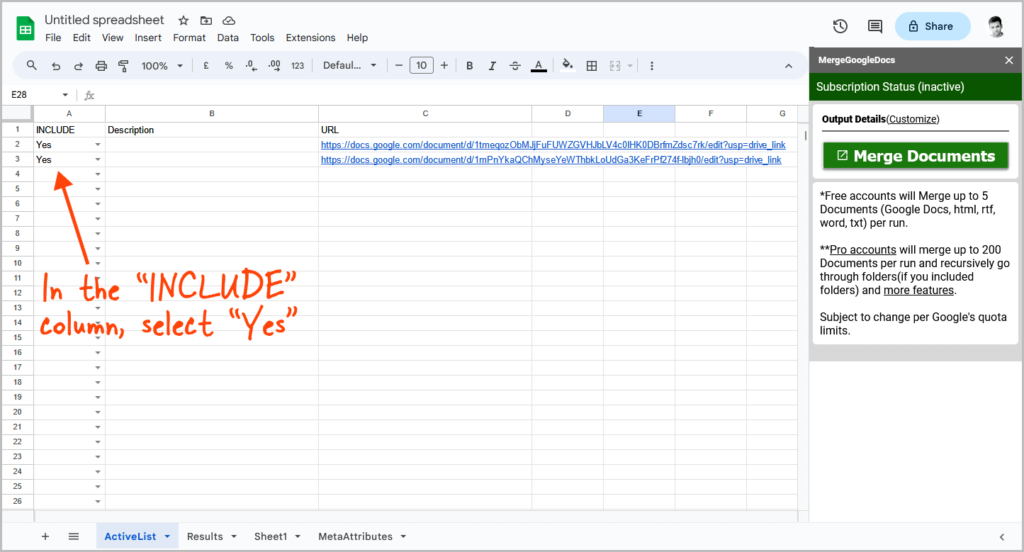Print the spreadsheet with printer icon
The width and height of the screenshot is (1024, 552).
pyautogui.click(x=101, y=66)
